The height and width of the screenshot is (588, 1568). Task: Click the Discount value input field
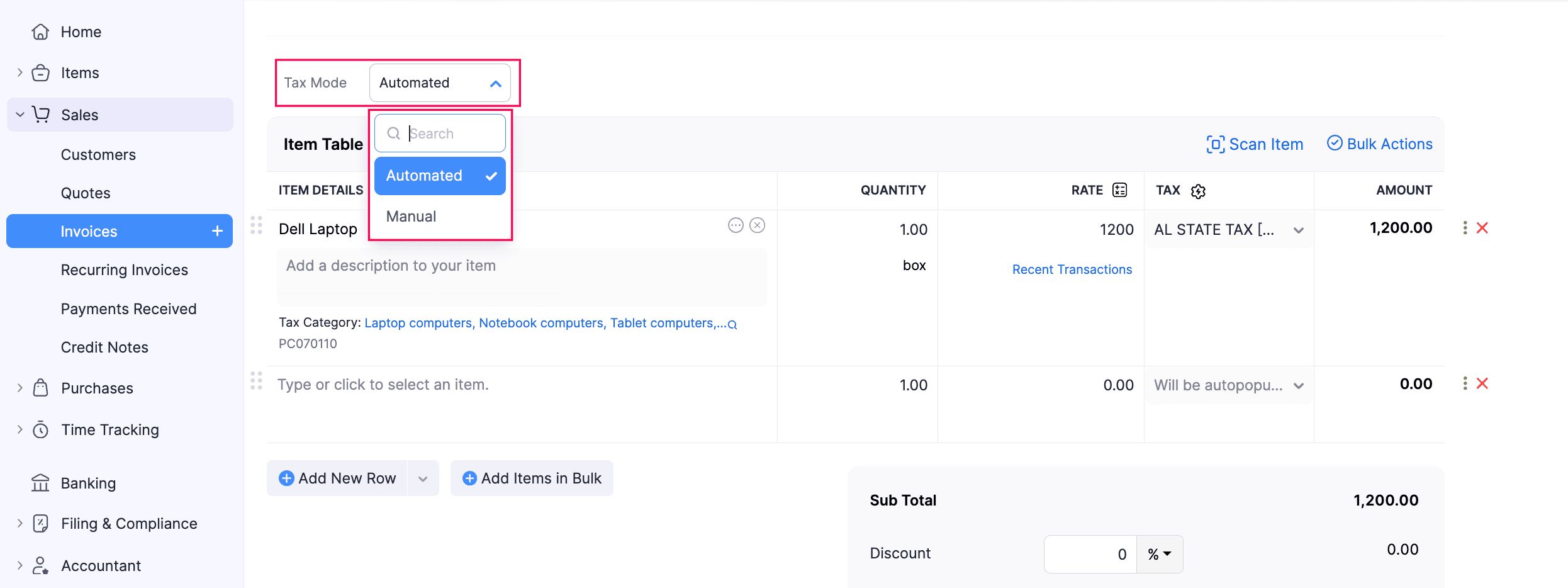[x=1090, y=554]
